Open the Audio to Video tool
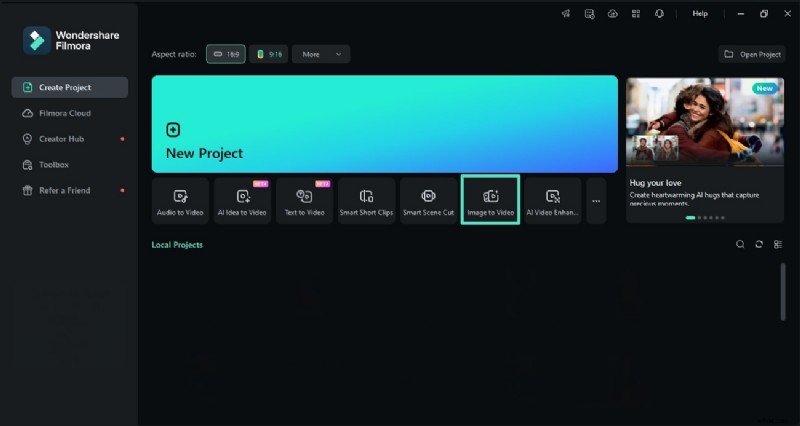Image resolution: width=800 pixels, height=426 pixels. pyautogui.click(x=180, y=201)
